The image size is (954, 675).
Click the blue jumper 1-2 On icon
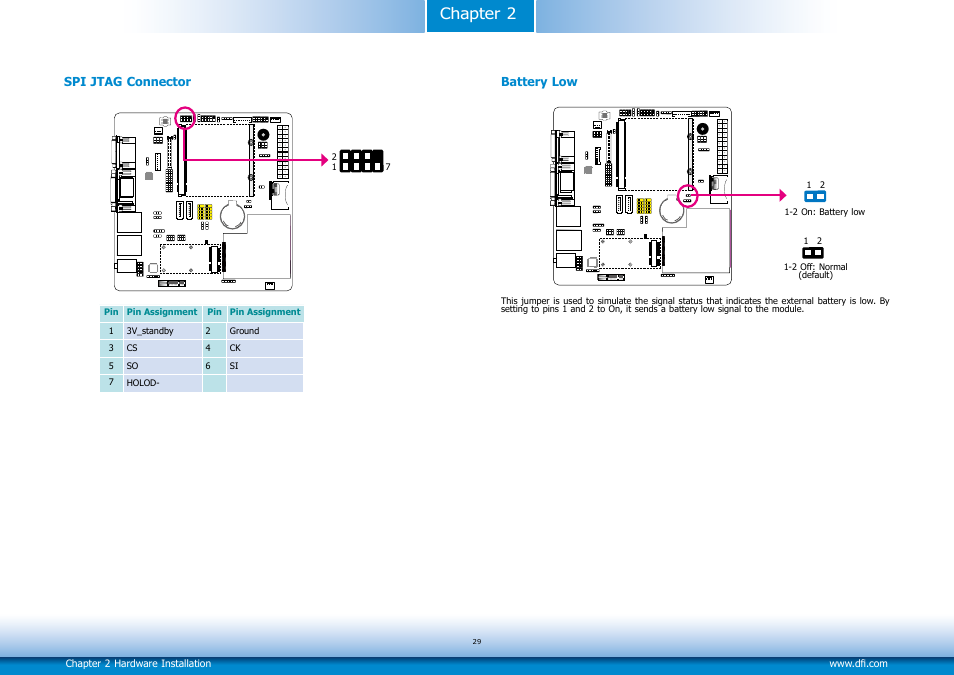(815, 196)
